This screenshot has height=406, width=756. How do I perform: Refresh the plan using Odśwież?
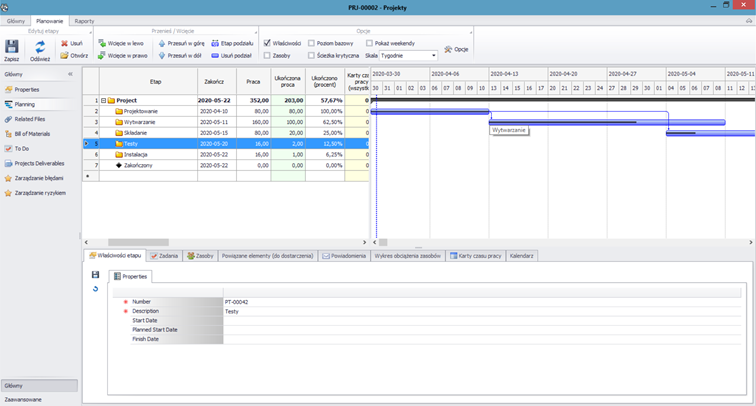pos(40,50)
